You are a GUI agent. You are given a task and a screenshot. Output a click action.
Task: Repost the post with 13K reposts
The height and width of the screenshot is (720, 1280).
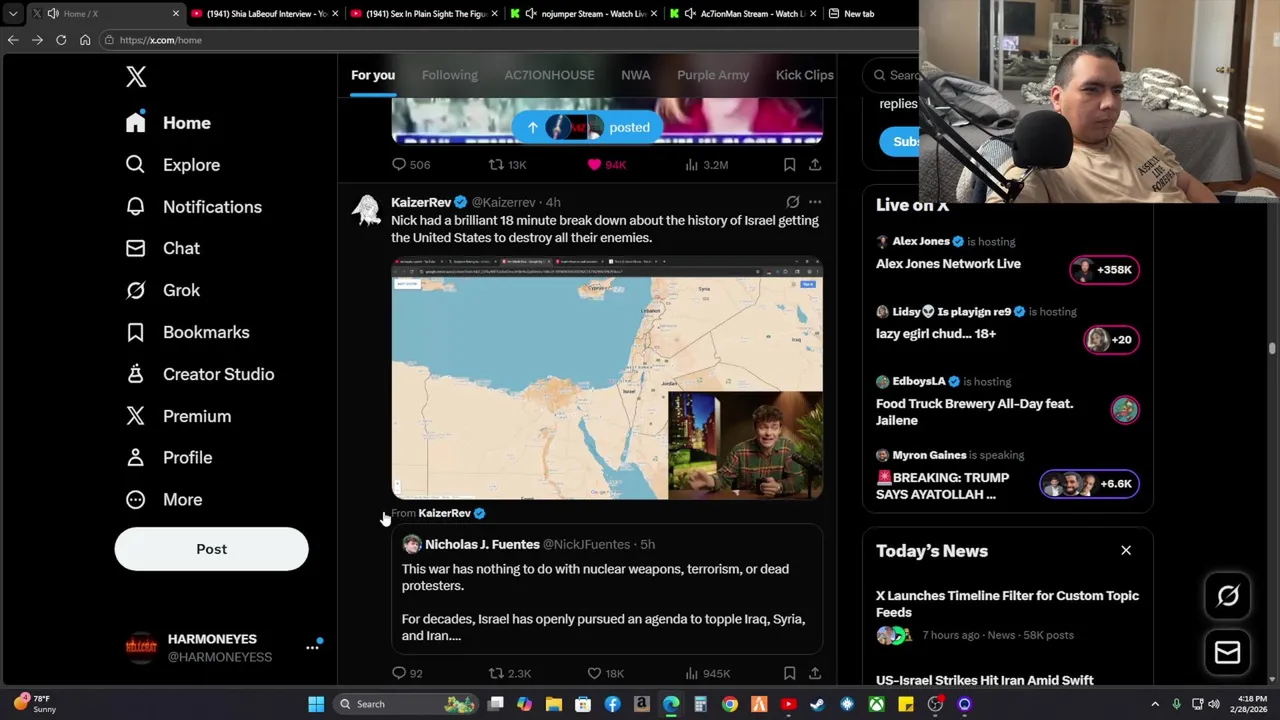point(507,165)
